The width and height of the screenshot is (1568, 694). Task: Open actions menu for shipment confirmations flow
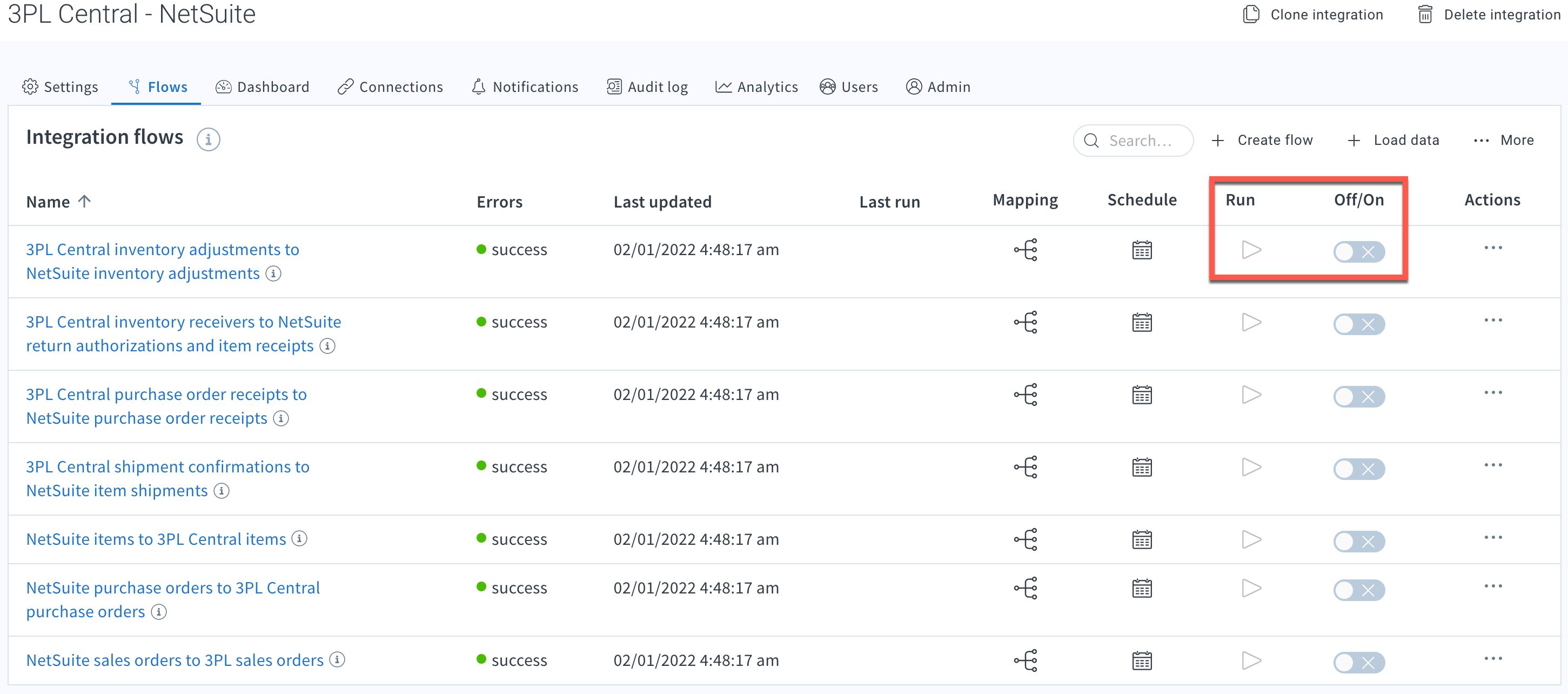point(1492,465)
